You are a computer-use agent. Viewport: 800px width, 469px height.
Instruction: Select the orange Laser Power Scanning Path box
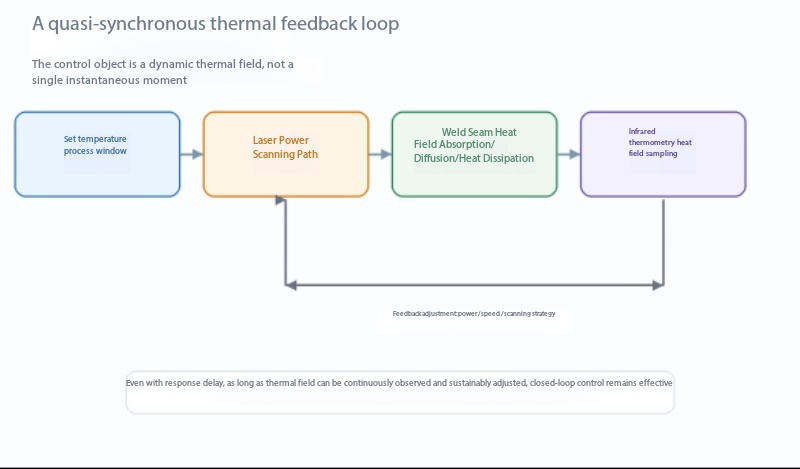286,154
